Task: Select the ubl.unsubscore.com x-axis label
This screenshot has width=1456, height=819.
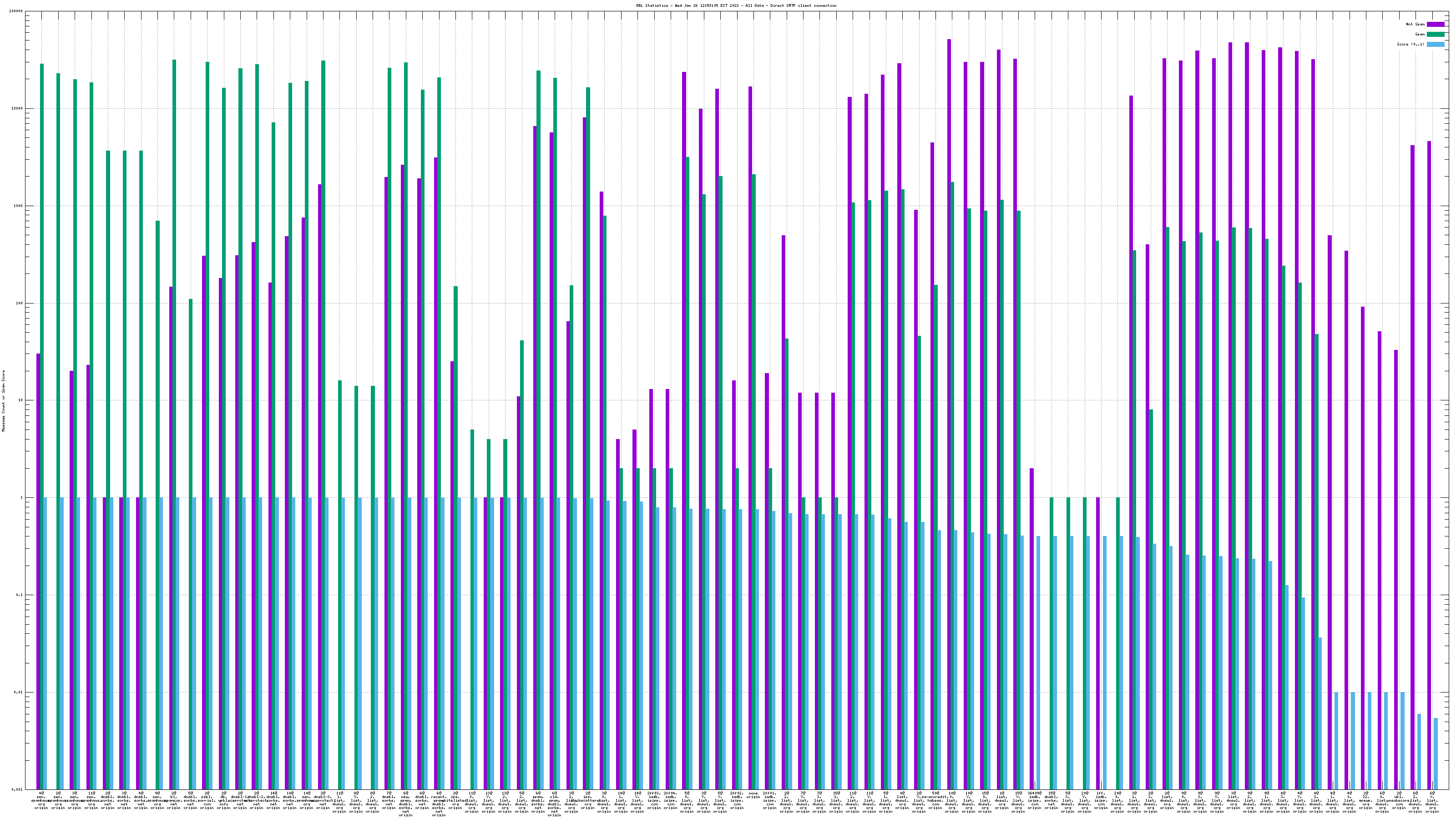Action: (x=1399, y=800)
